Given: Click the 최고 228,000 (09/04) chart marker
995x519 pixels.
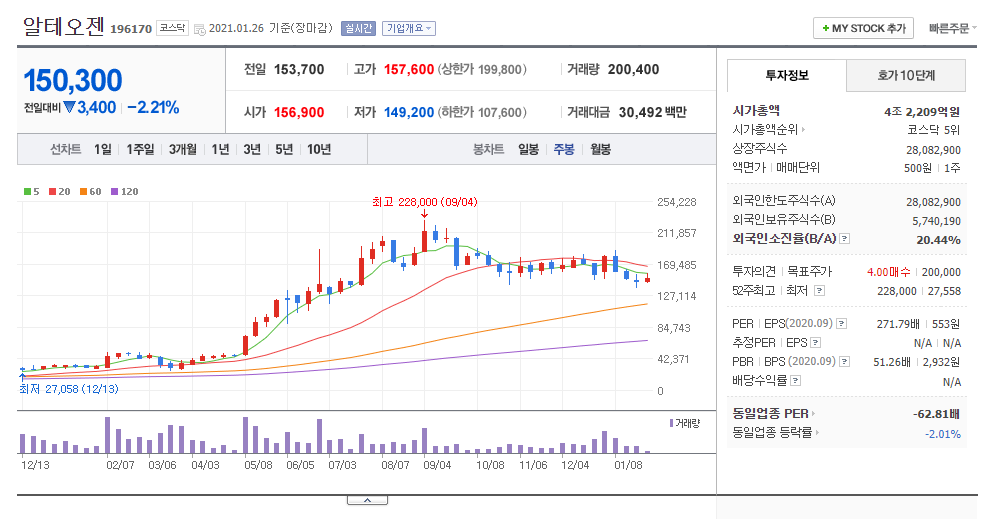Looking at the screenshot, I should click(425, 202).
